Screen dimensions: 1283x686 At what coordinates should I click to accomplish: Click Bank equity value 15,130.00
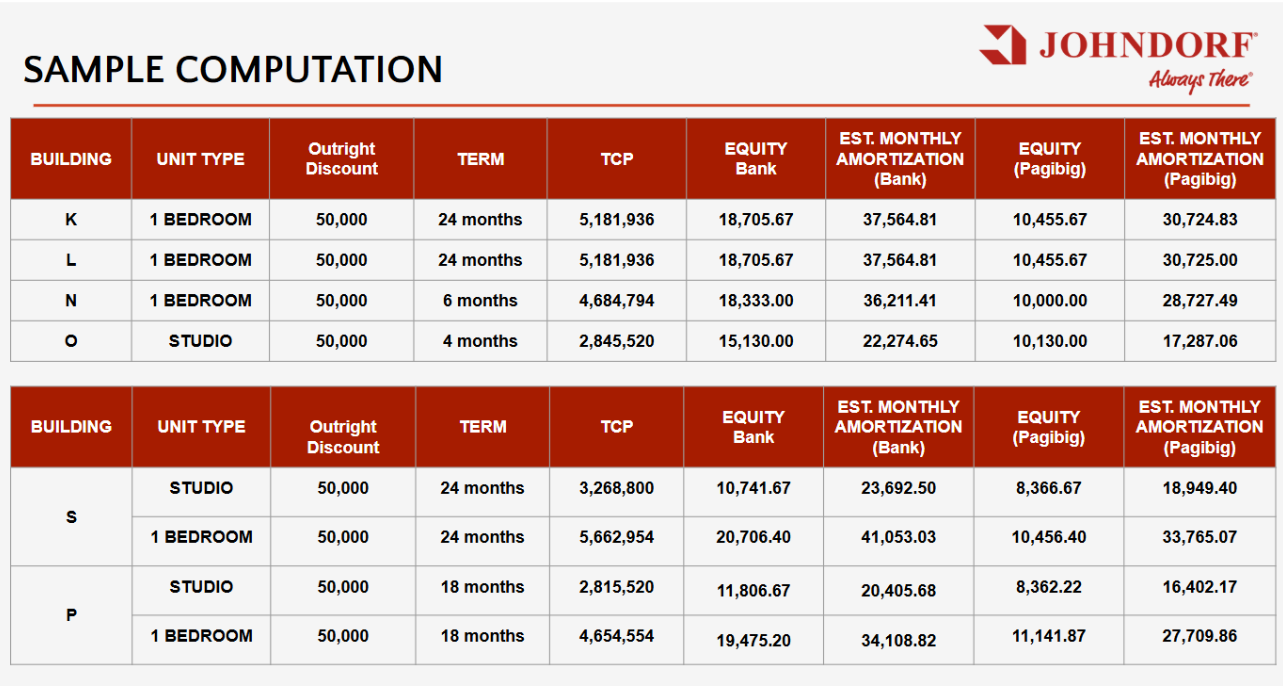(755, 341)
